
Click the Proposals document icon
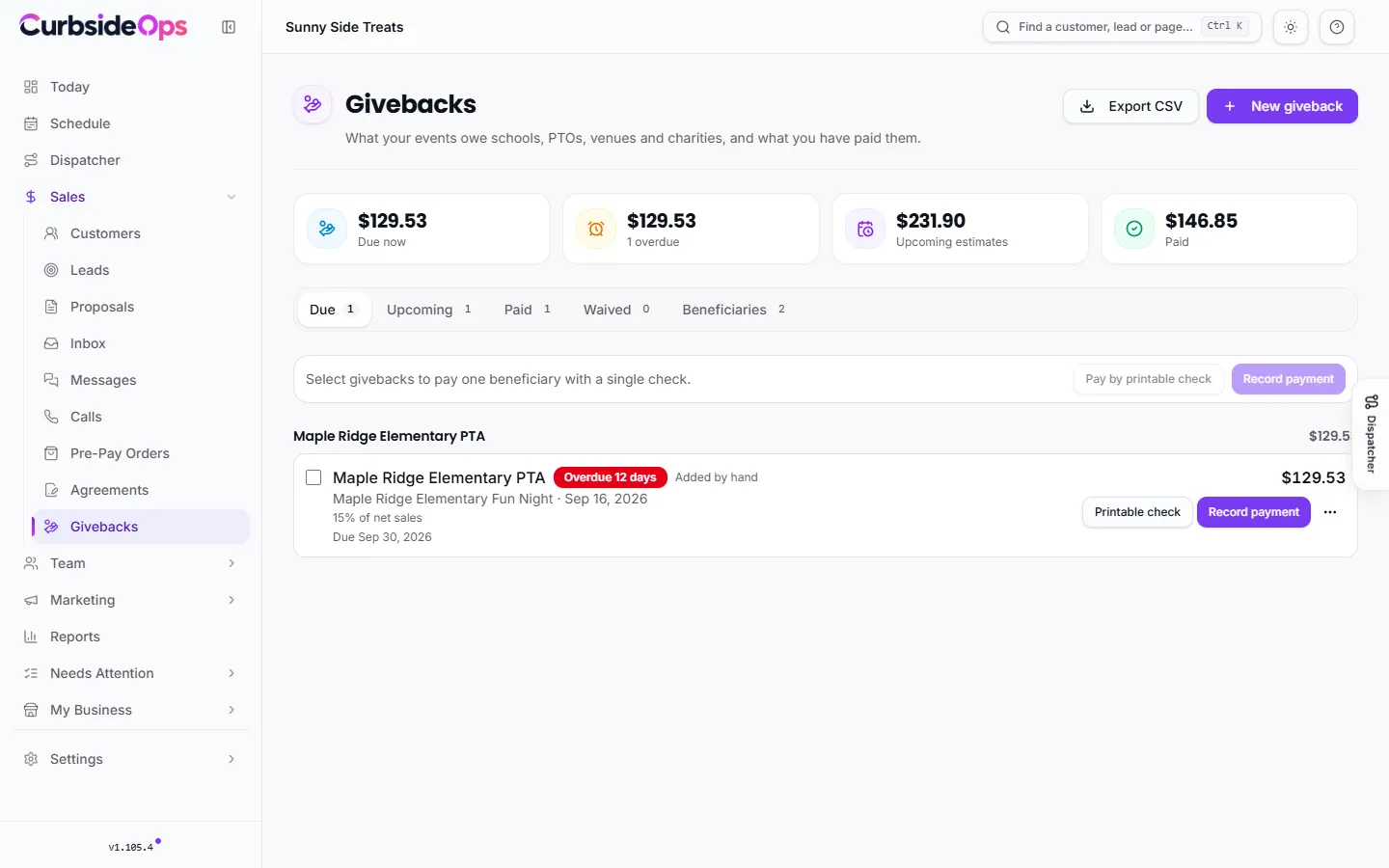pos(51,307)
